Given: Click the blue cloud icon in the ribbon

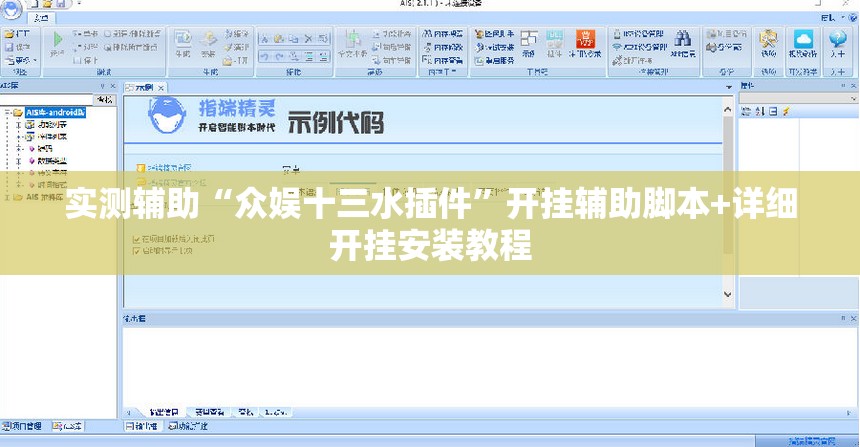Looking at the screenshot, I should 804,39.
